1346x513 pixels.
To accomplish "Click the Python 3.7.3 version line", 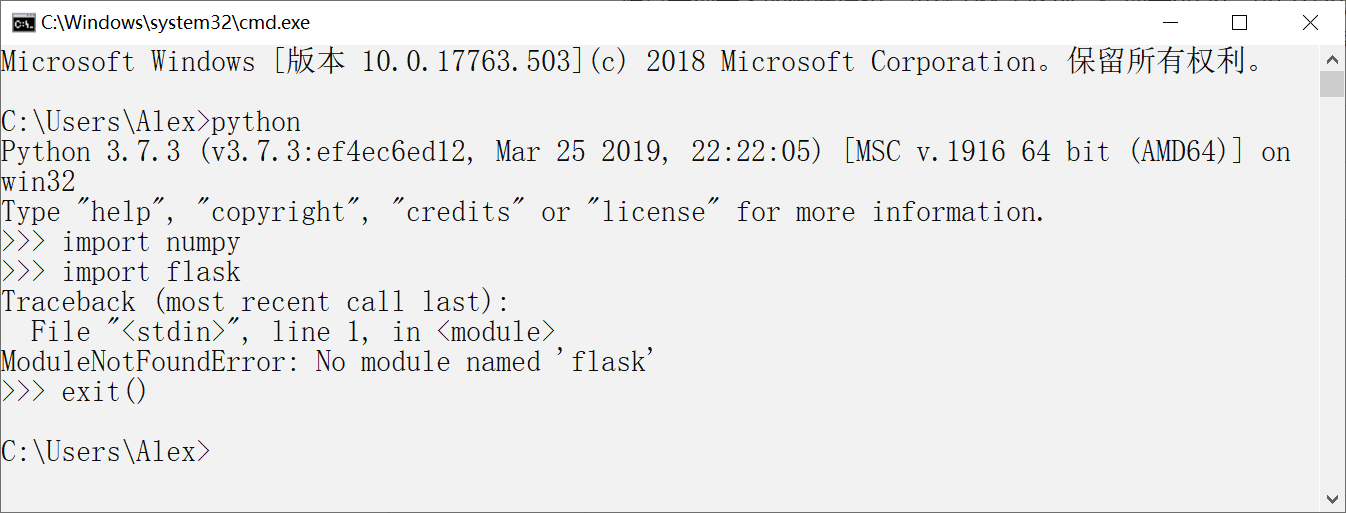I will pyautogui.click(x=645, y=152).
